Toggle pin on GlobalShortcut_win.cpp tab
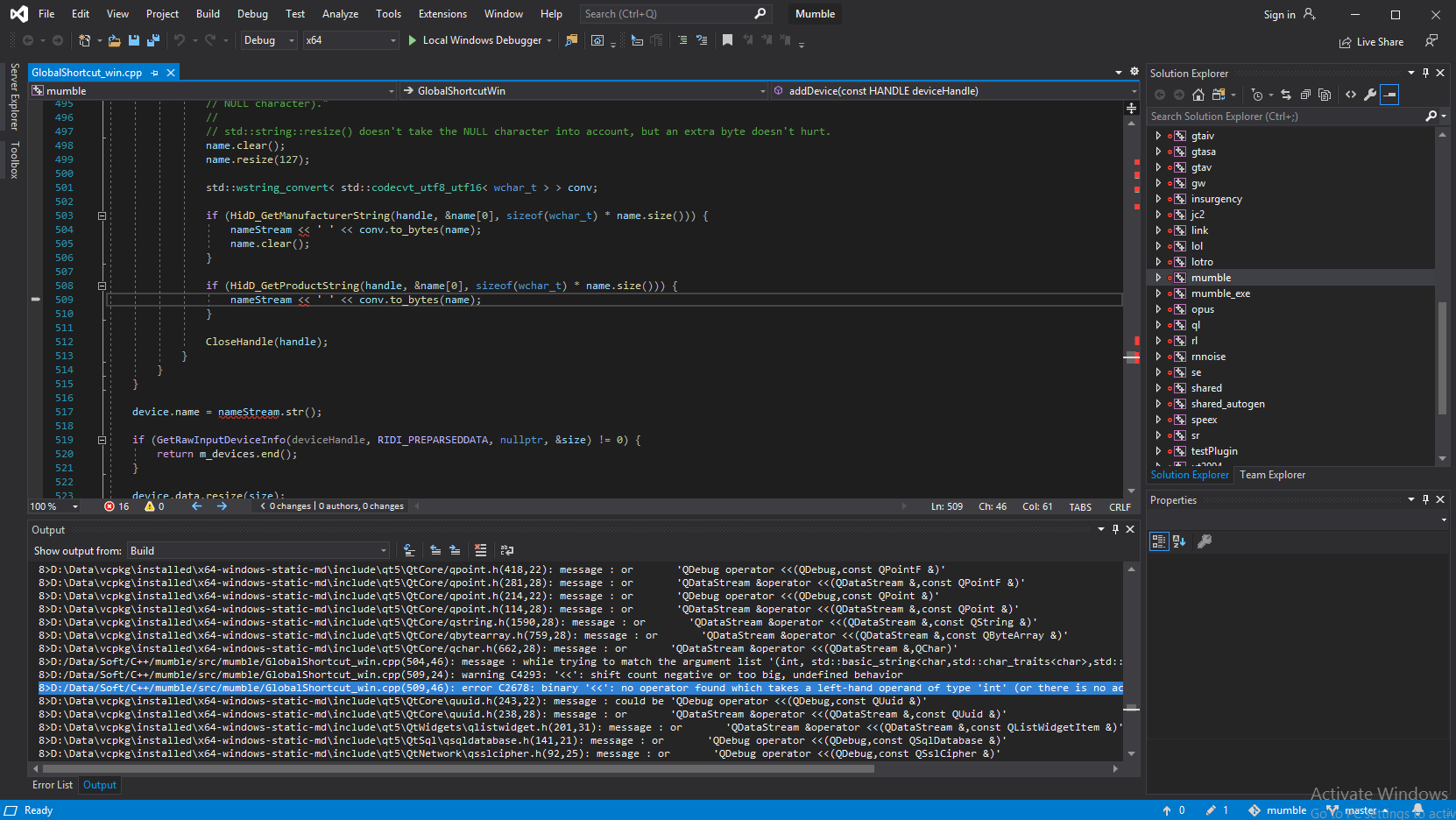Screen dimensions: 1456x820 coord(155,73)
